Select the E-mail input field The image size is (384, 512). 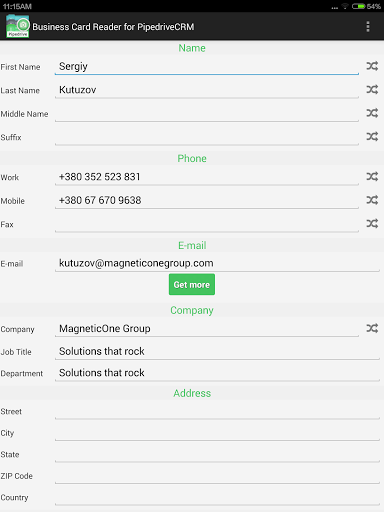point(217,263)
